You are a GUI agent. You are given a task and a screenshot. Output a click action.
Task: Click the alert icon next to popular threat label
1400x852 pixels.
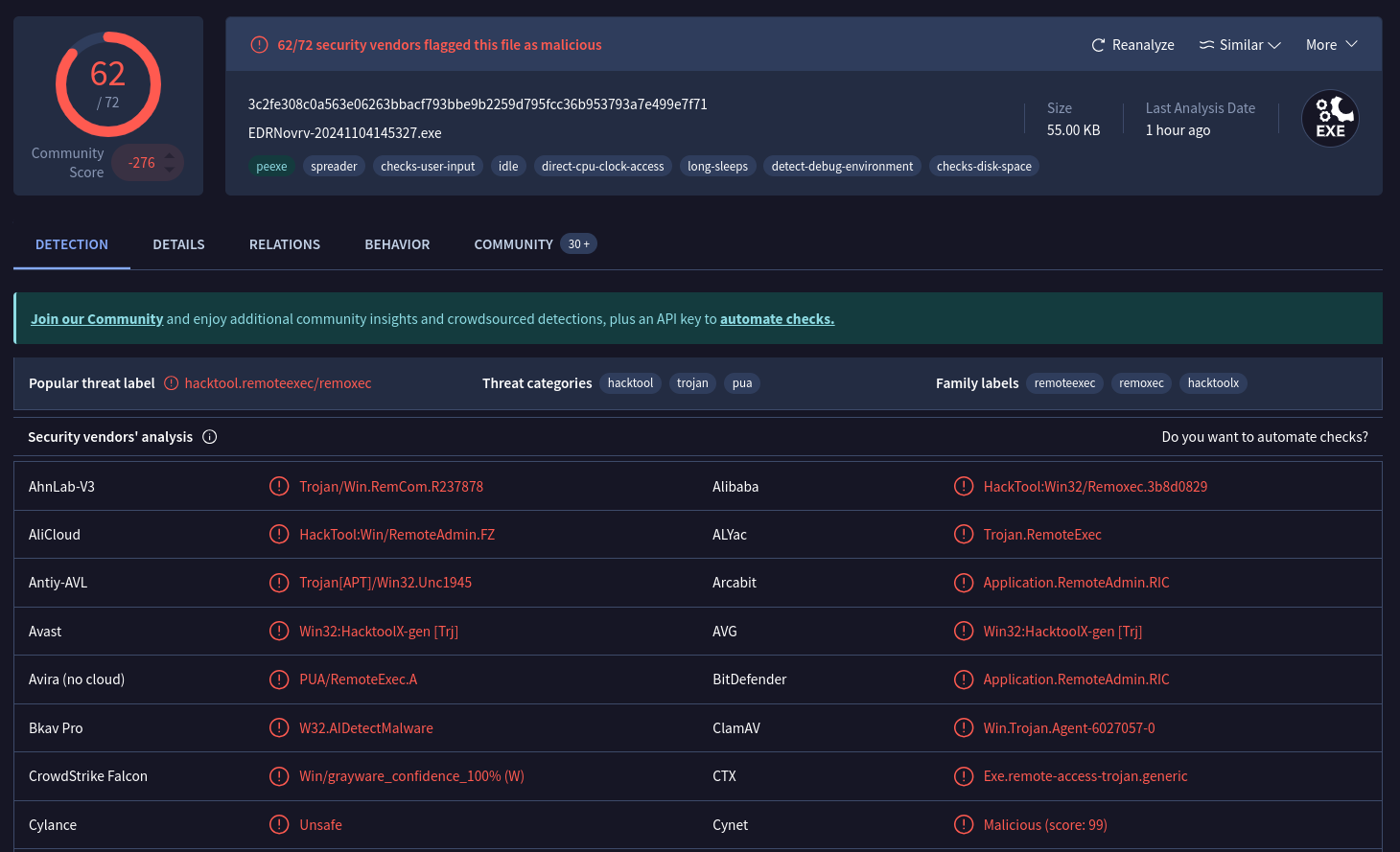[172, 383]
